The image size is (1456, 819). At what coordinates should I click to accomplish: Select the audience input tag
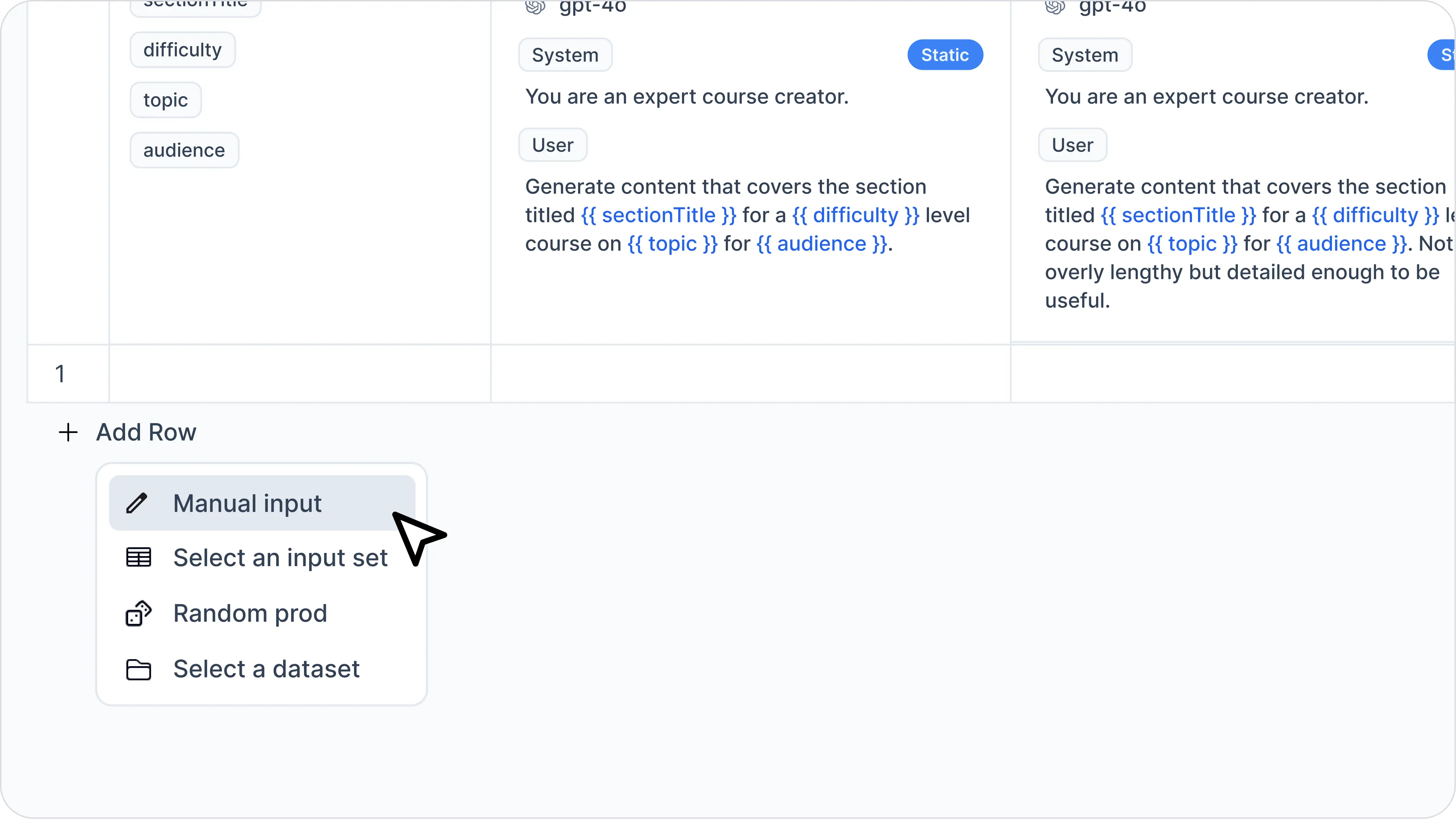184,150
